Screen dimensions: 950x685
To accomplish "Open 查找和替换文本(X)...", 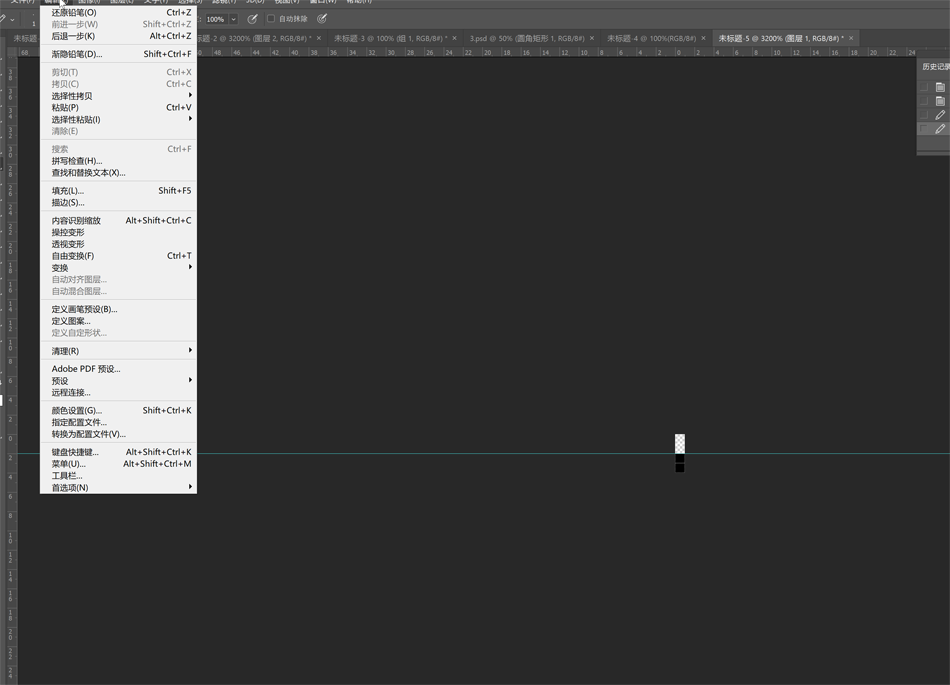I will point(118,173).
